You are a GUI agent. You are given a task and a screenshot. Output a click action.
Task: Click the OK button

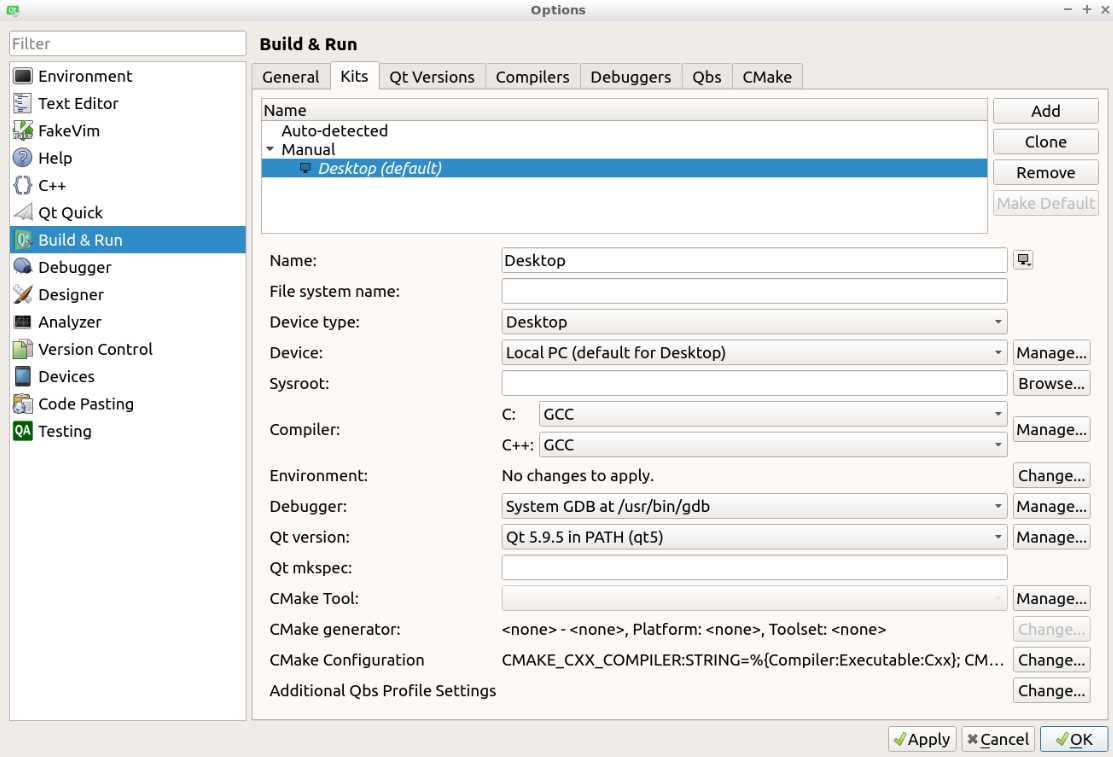coord(1074,739)
